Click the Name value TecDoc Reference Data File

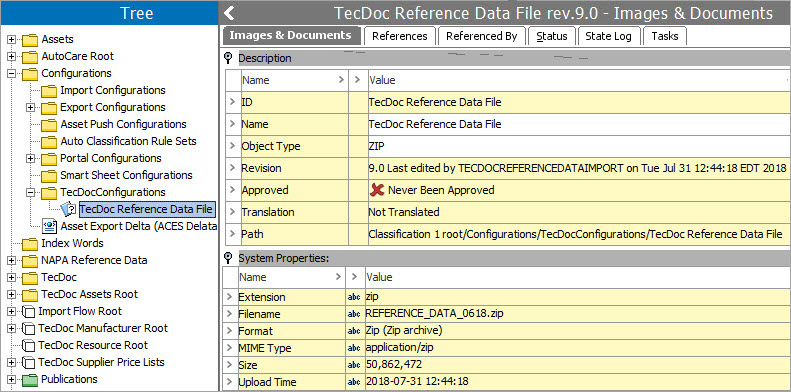coord(435,124)
